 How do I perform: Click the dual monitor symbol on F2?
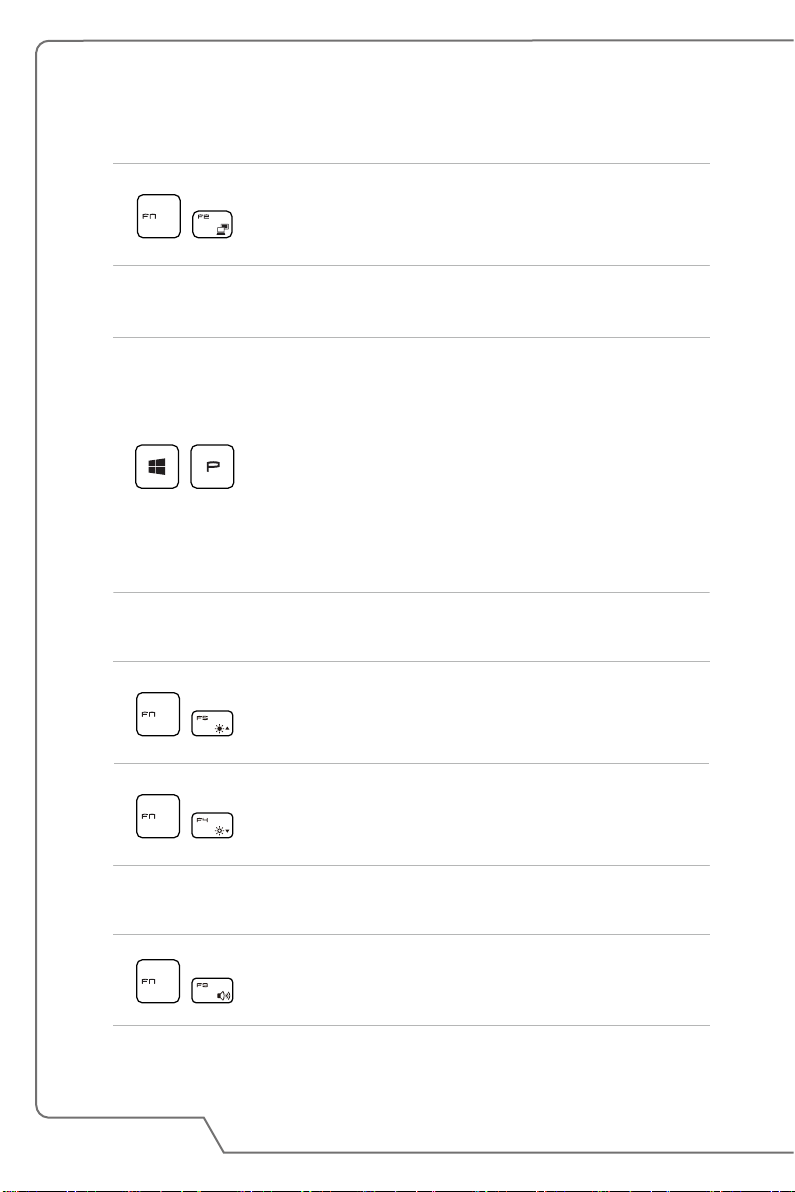click(x=223, y=229)
